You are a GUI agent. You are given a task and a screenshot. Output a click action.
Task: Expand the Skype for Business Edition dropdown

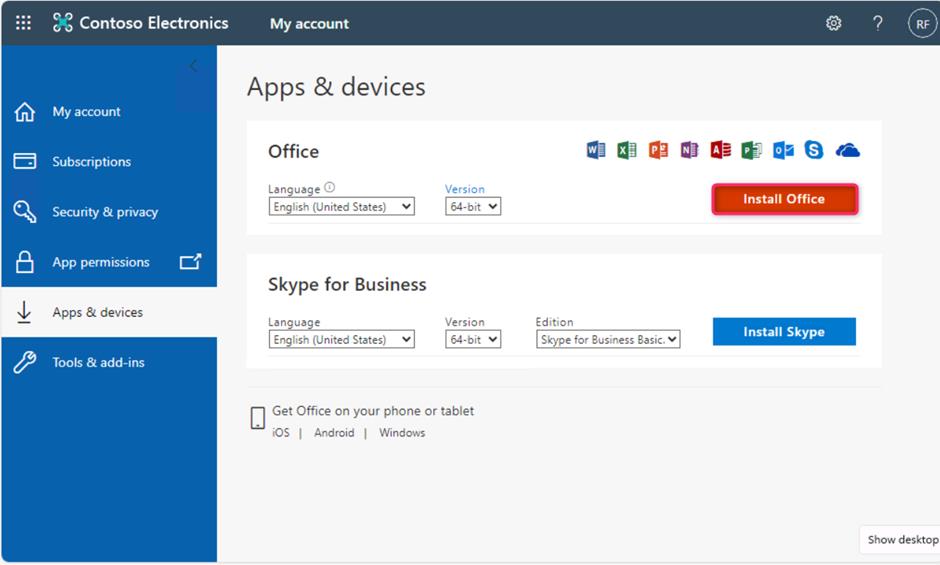coord(608,340)
